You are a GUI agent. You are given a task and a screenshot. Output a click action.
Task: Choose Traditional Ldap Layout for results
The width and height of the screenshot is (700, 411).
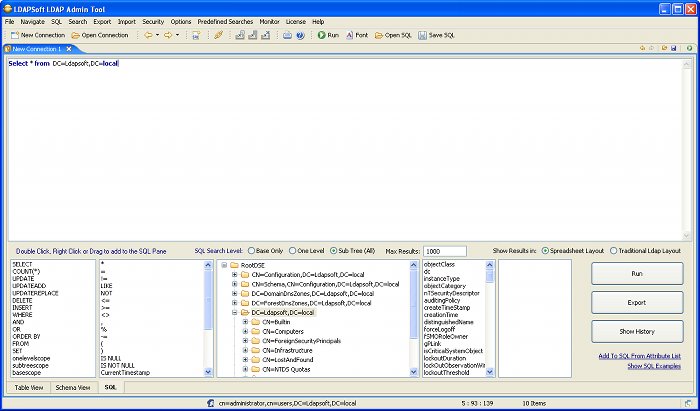click(612, 250)
